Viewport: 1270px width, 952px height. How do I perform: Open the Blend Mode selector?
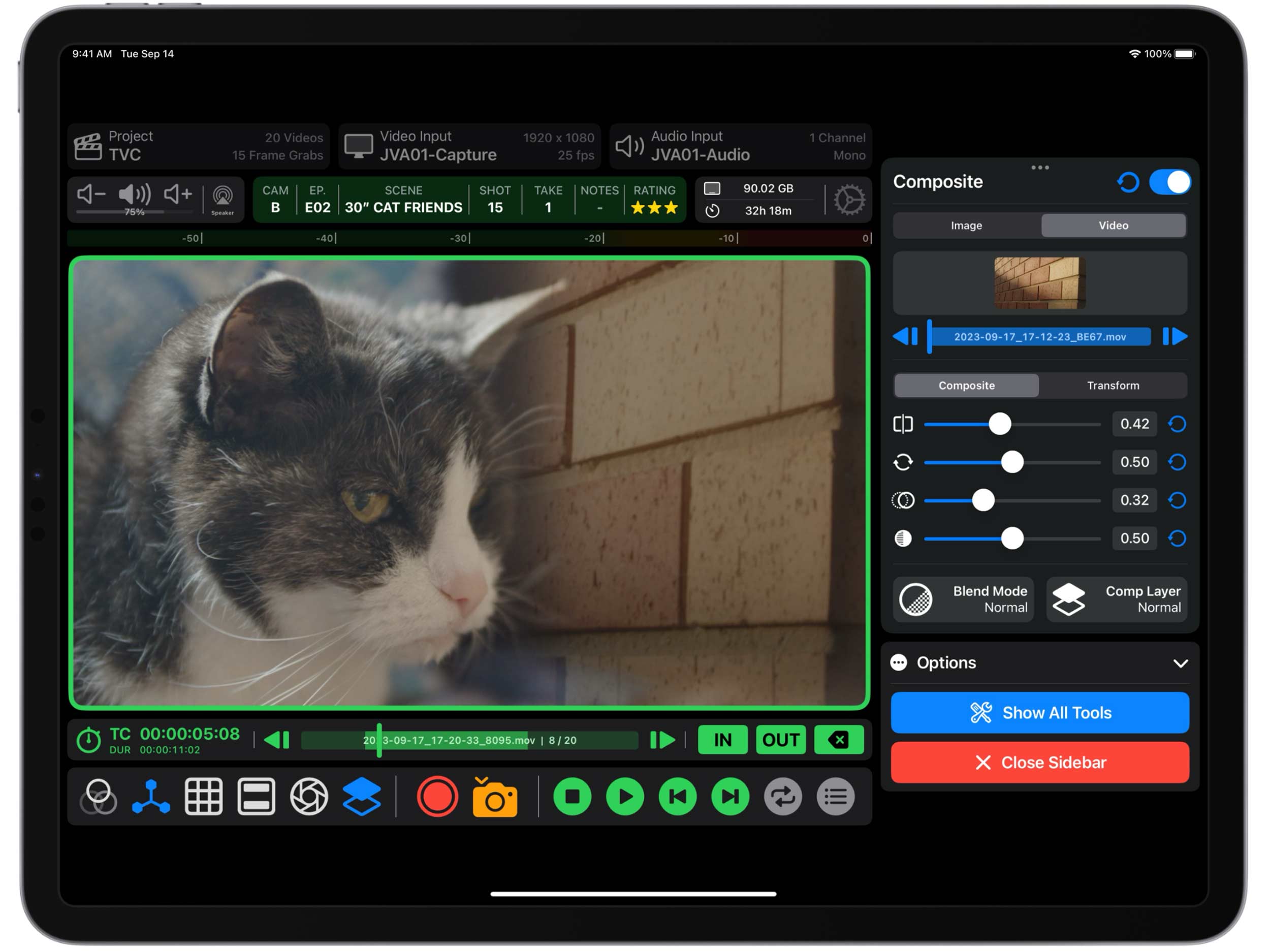(x=963, y=599)
